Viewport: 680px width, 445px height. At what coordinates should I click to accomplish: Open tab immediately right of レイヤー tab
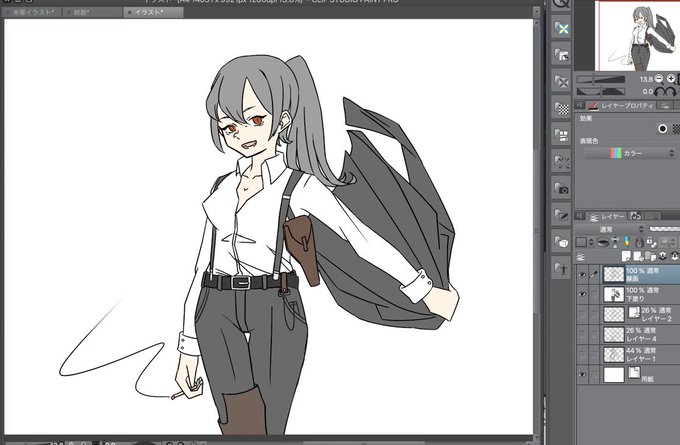tap(636, 216)
